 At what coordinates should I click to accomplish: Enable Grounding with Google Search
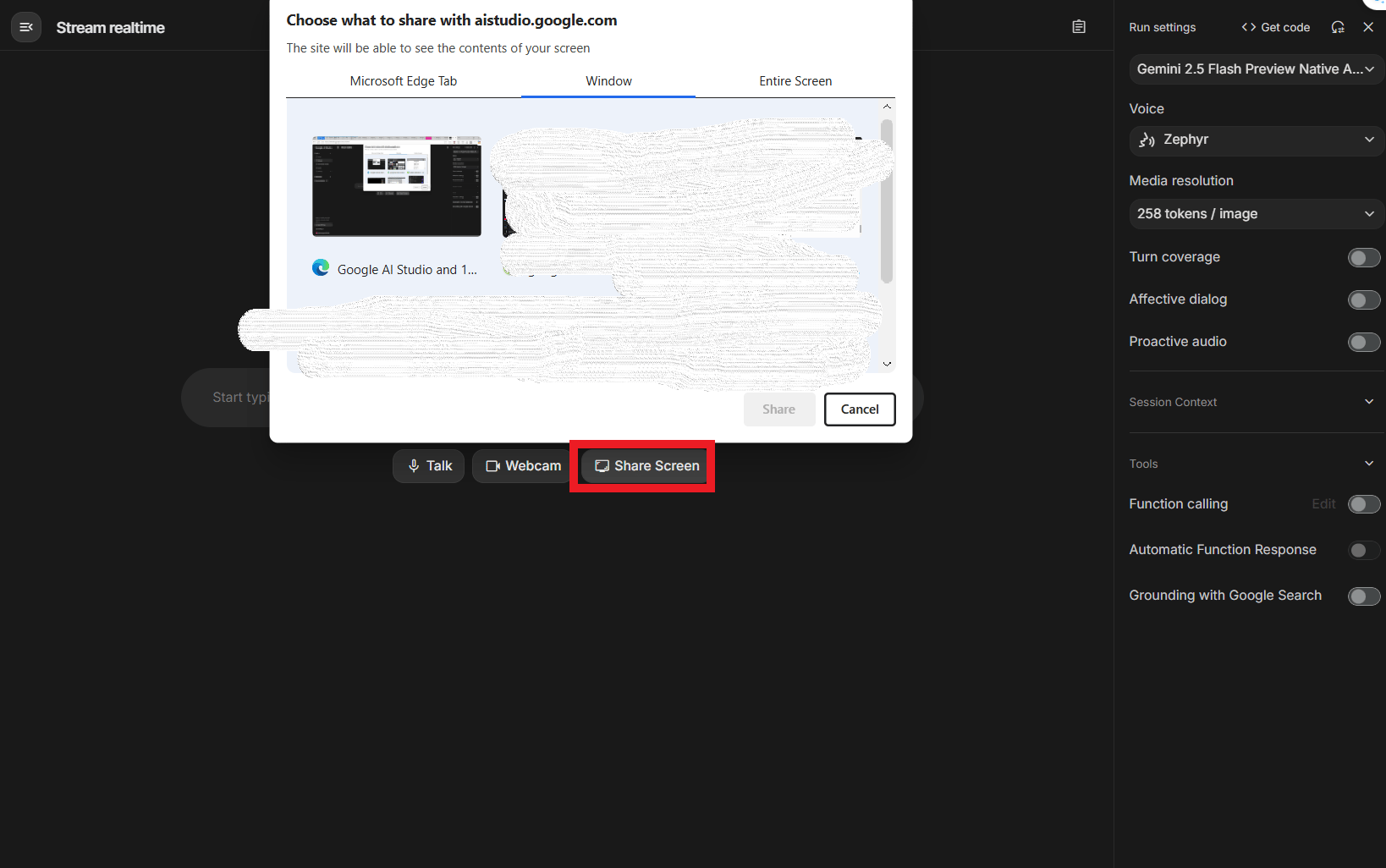pyautogui.click(x=1364, y=596)
